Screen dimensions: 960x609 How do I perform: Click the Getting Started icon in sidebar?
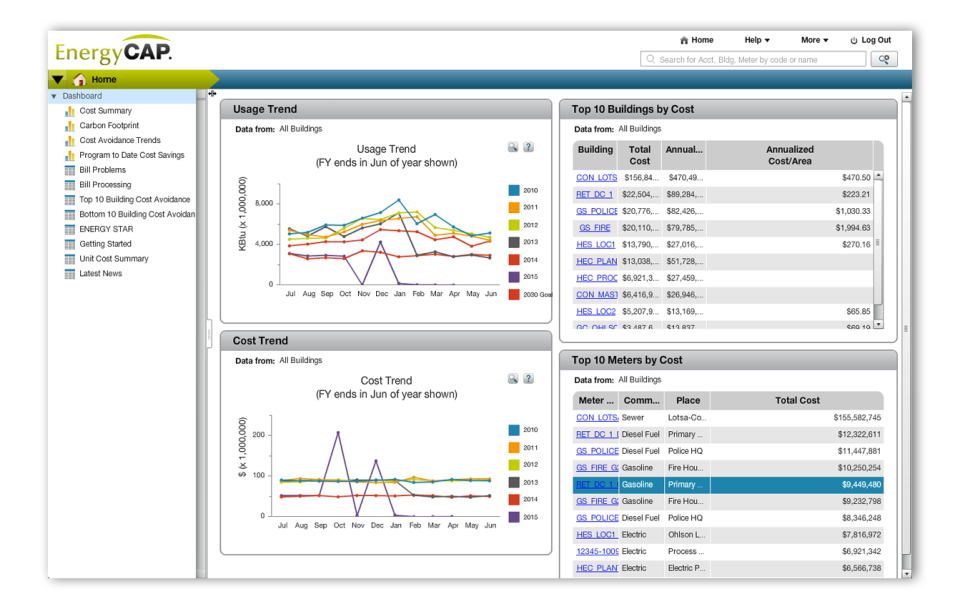[70, 244]
